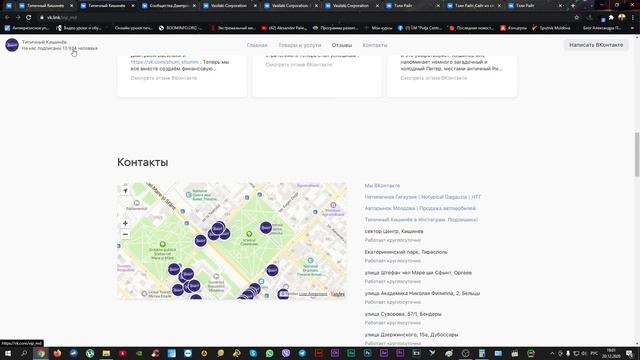The height and width of the screenshot is (360, 640).
Task: Click address улица Штефан чел Маре, Оргеев
Action: click(418, 273)
